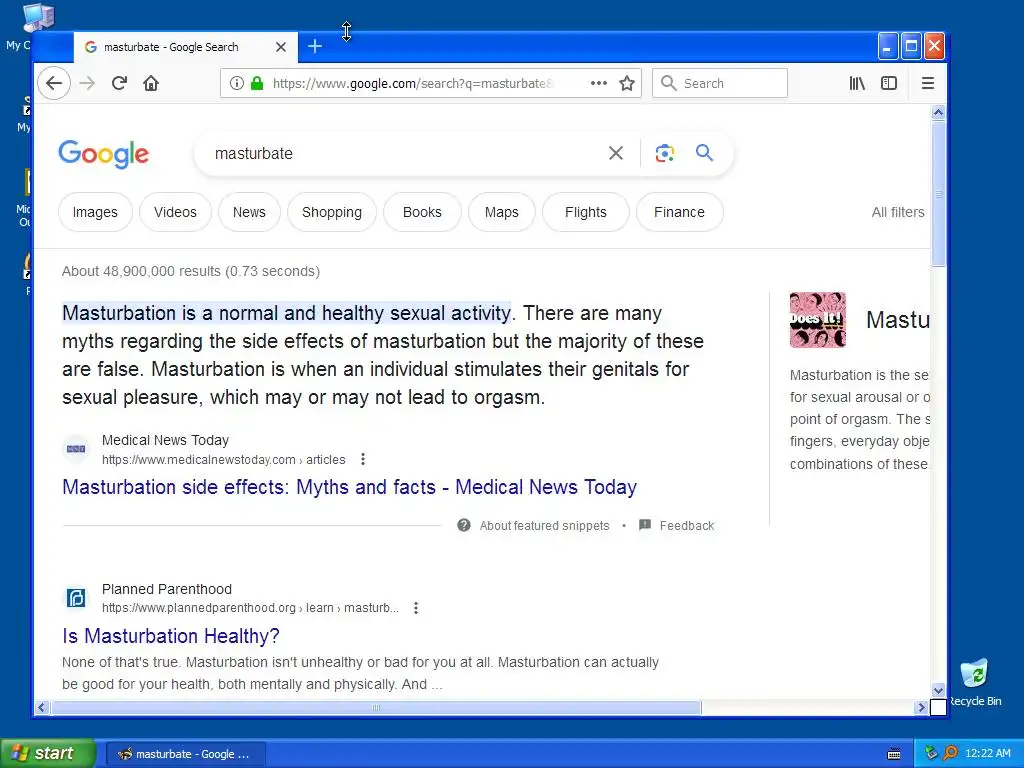The width and height of the screenshot is (1024, 768).
Task: Click the horizontal scrollbar left arrow
Action: 42,707
